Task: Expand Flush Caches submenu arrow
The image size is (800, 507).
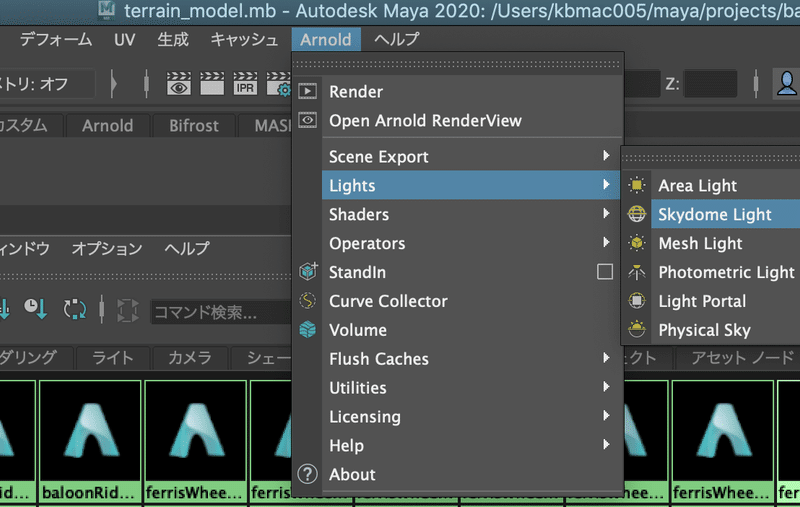Action: point(606,358)
